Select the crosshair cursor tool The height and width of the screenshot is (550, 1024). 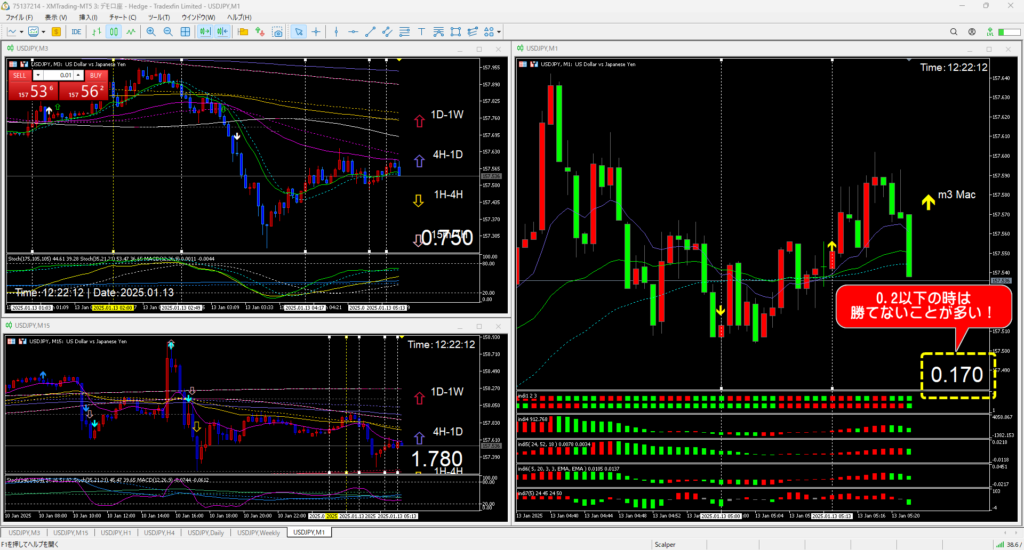(316, 32)
